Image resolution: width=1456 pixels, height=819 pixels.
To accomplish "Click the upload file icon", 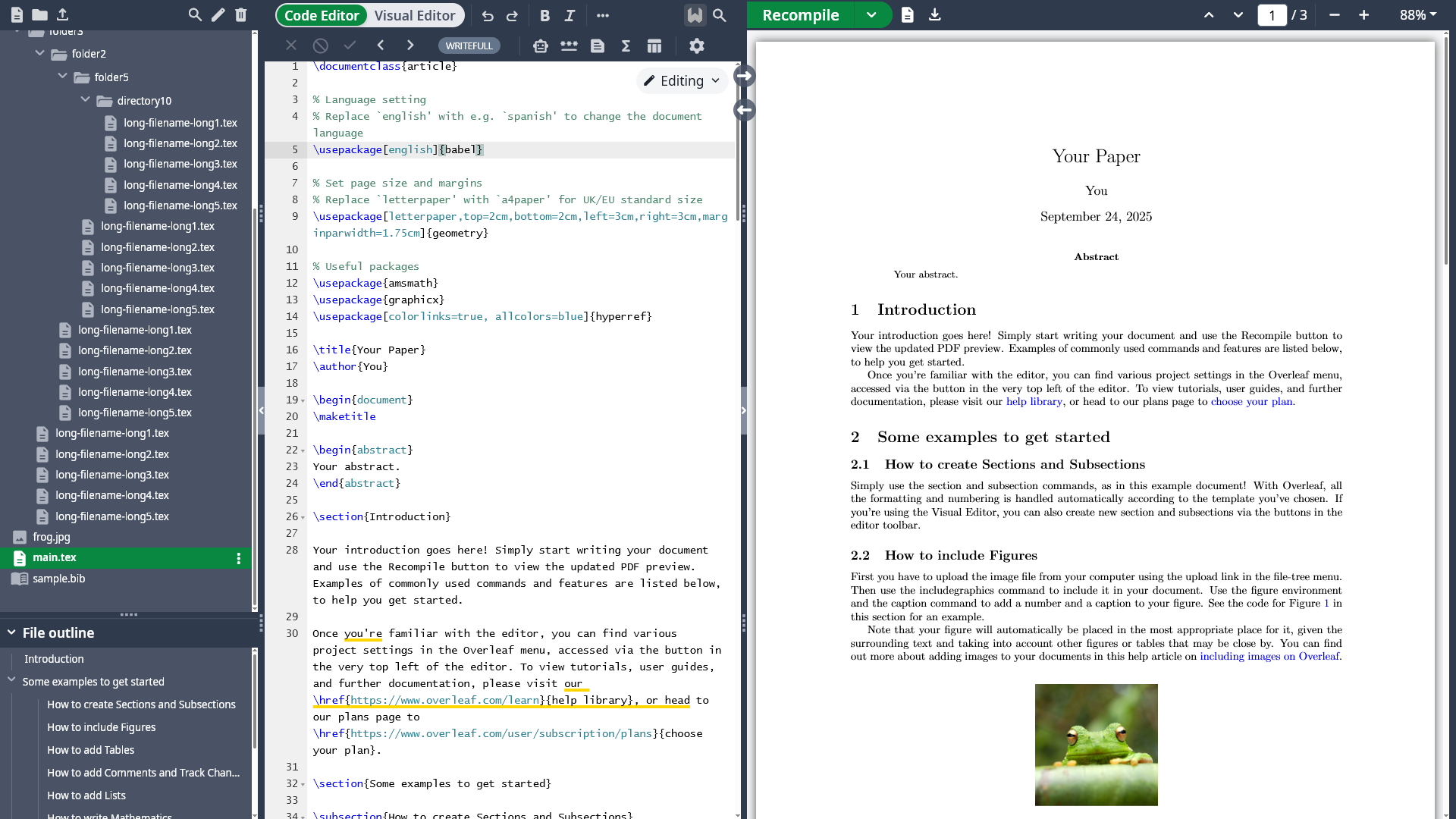I will (63, 14).
